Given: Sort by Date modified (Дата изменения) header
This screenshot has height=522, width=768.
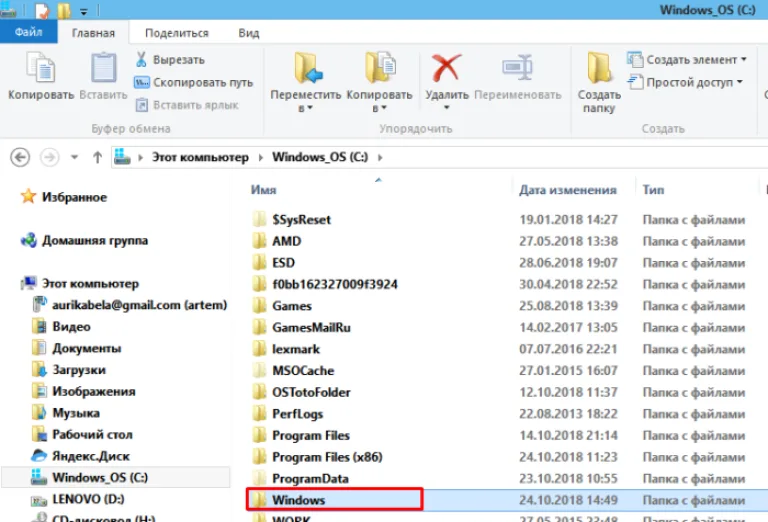Looking at the screenshot, I should (568, 190).
